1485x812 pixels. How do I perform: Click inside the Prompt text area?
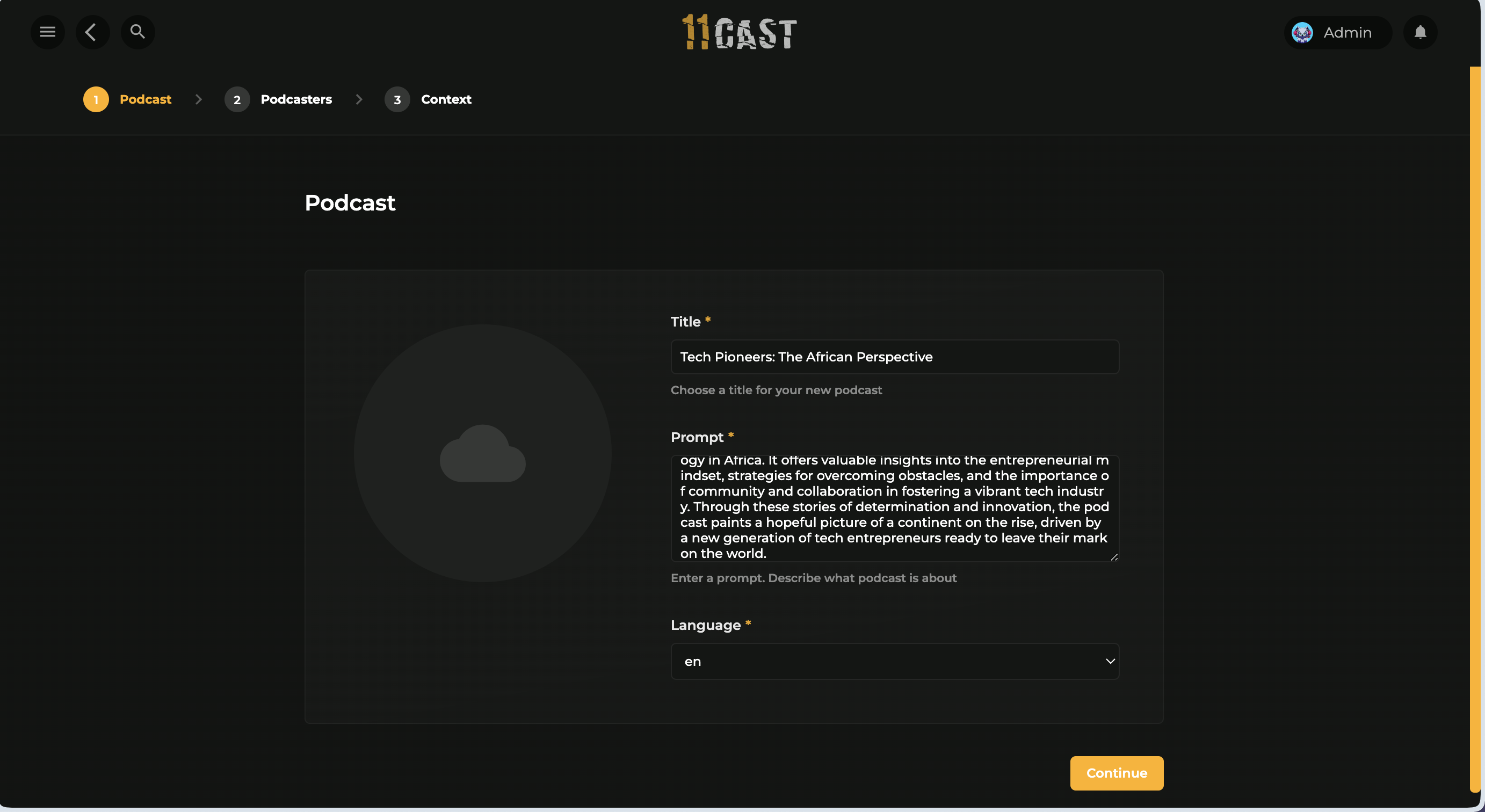pos(894,507)
